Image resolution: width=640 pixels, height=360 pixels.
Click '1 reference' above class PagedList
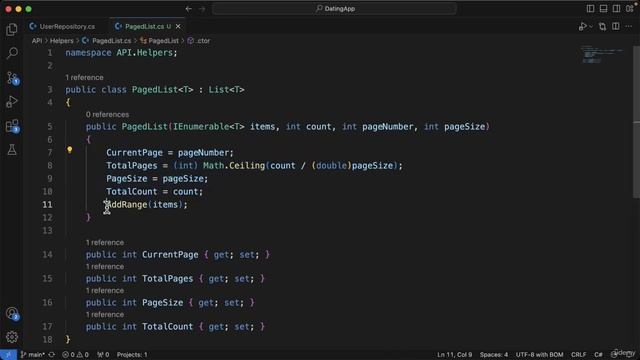[84, 78]
